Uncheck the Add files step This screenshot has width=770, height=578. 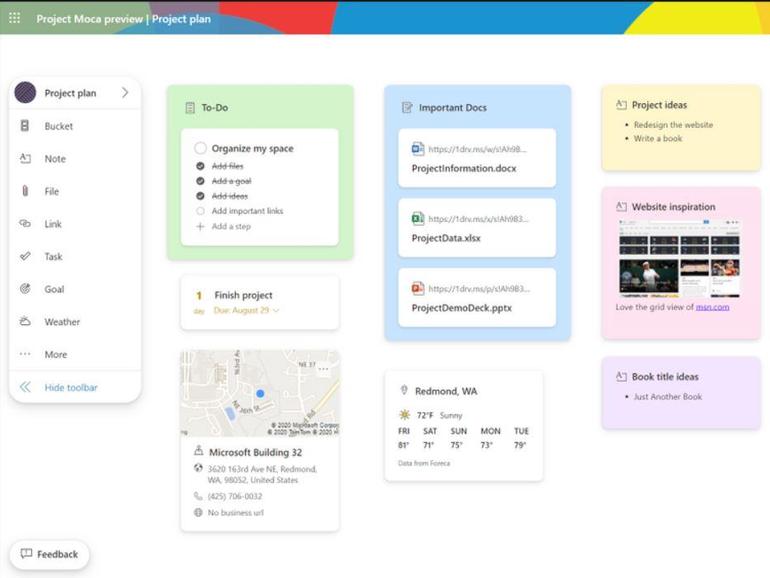click(200, 166)
